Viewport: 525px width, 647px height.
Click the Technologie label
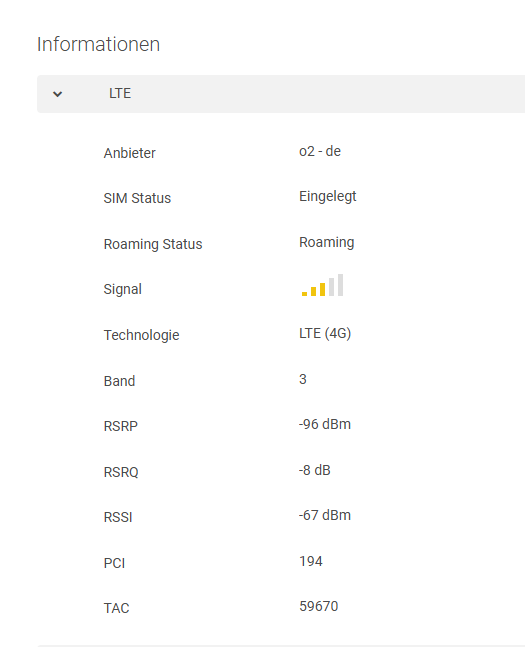coord(142,335)
